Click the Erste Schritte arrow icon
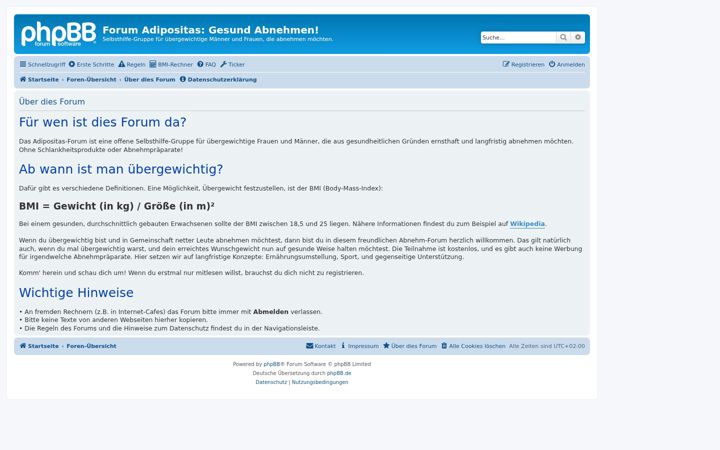This screenshot has height=450, width=720. [x=72, y=64]
